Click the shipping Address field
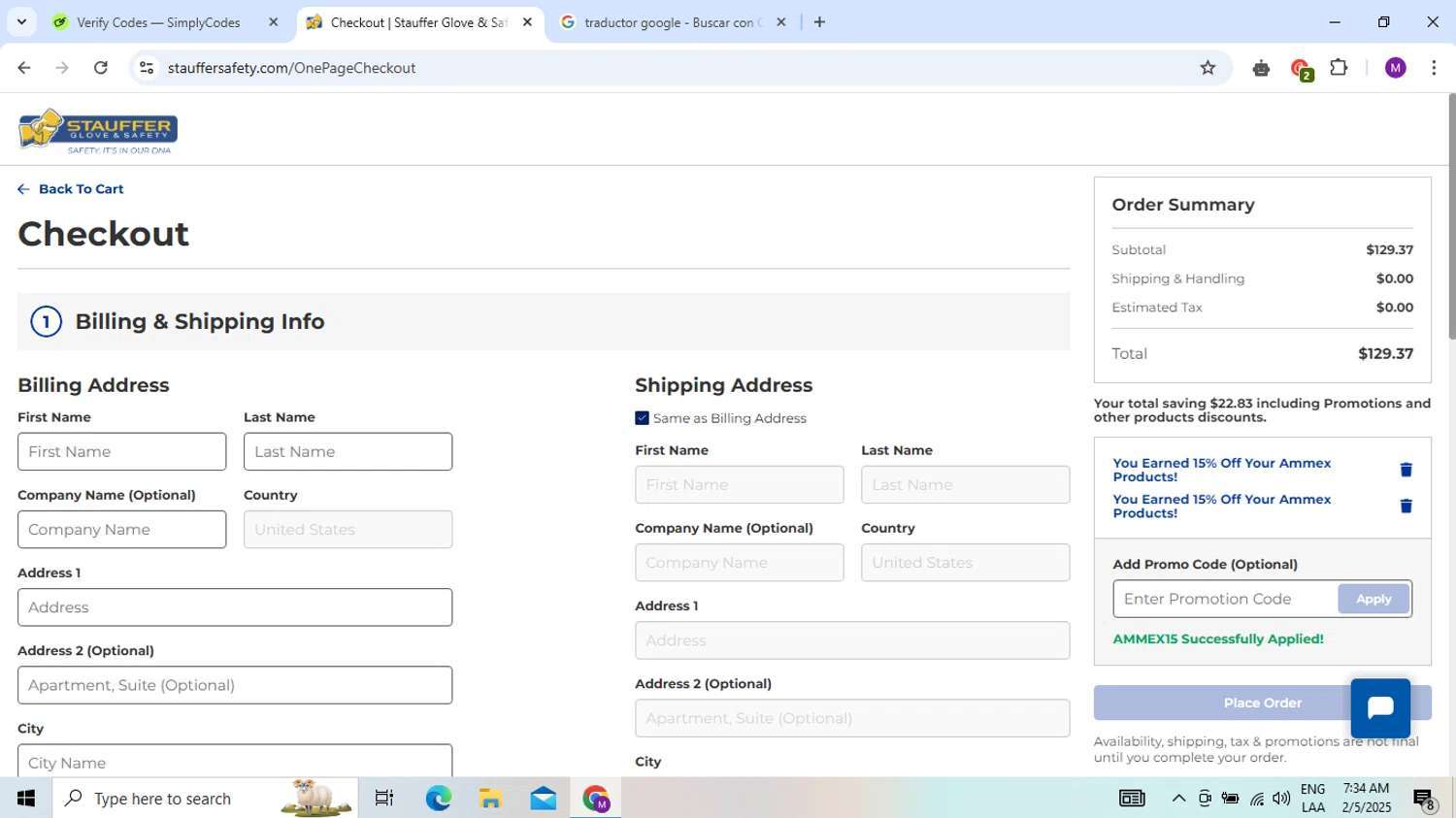 [852, 639]
